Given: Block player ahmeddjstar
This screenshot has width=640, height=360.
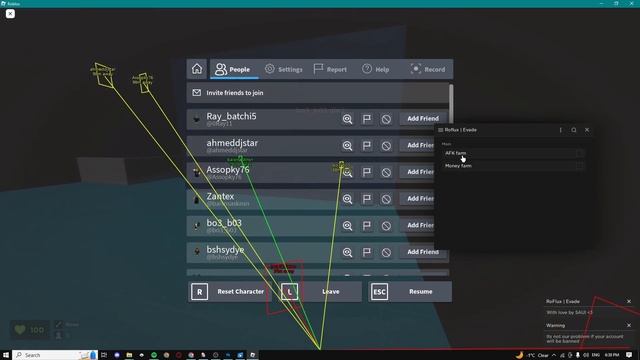Looking at the screenshot, I should point(386,145).
